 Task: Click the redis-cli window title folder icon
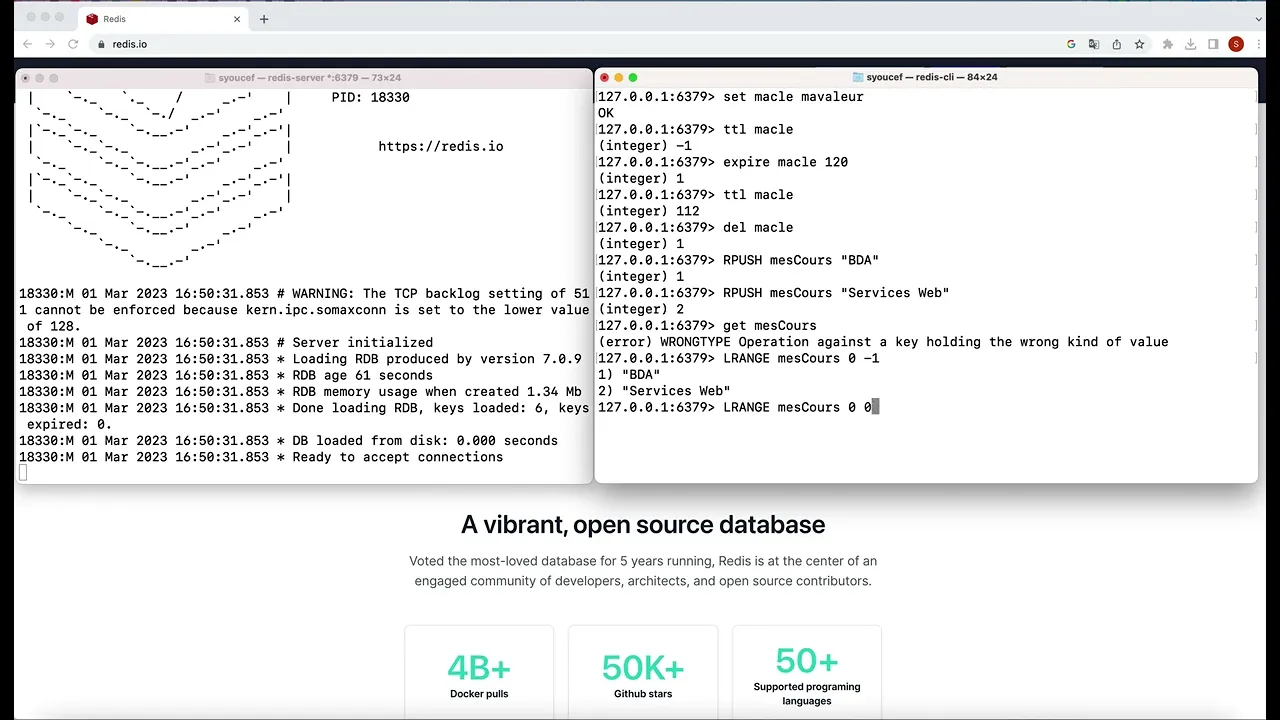click(x=858, y=77)
